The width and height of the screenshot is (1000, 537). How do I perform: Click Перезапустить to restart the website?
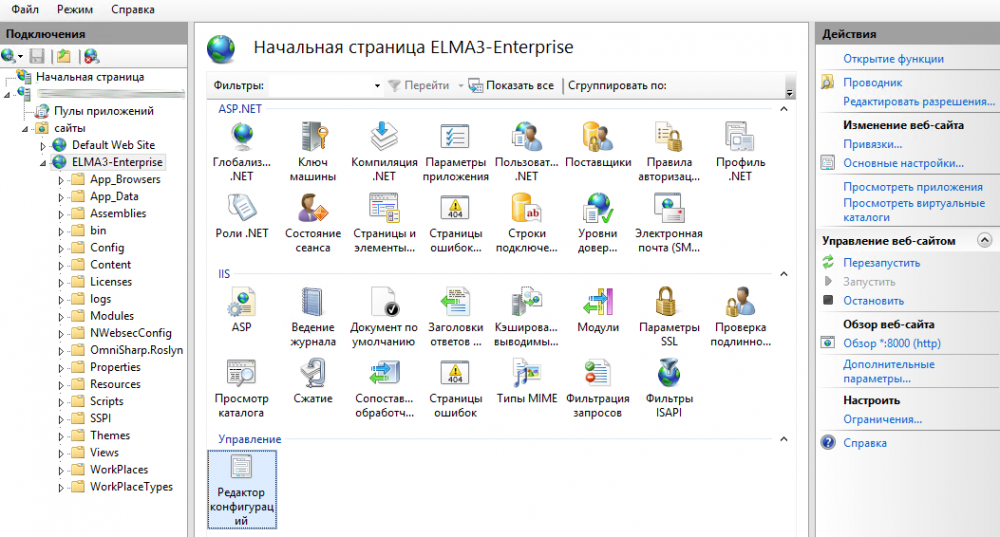[881, 263]
